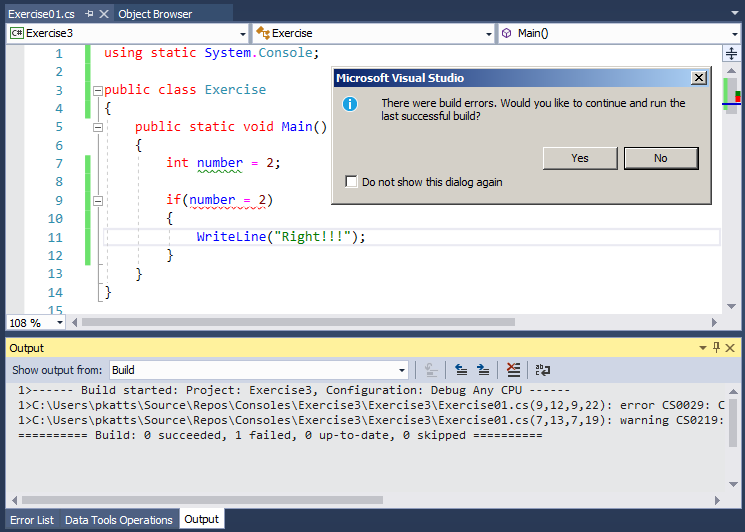The width and height of the screenshot is (745, 532).
Task: Click the Go to Next Message icon
Action: (483, 370)
